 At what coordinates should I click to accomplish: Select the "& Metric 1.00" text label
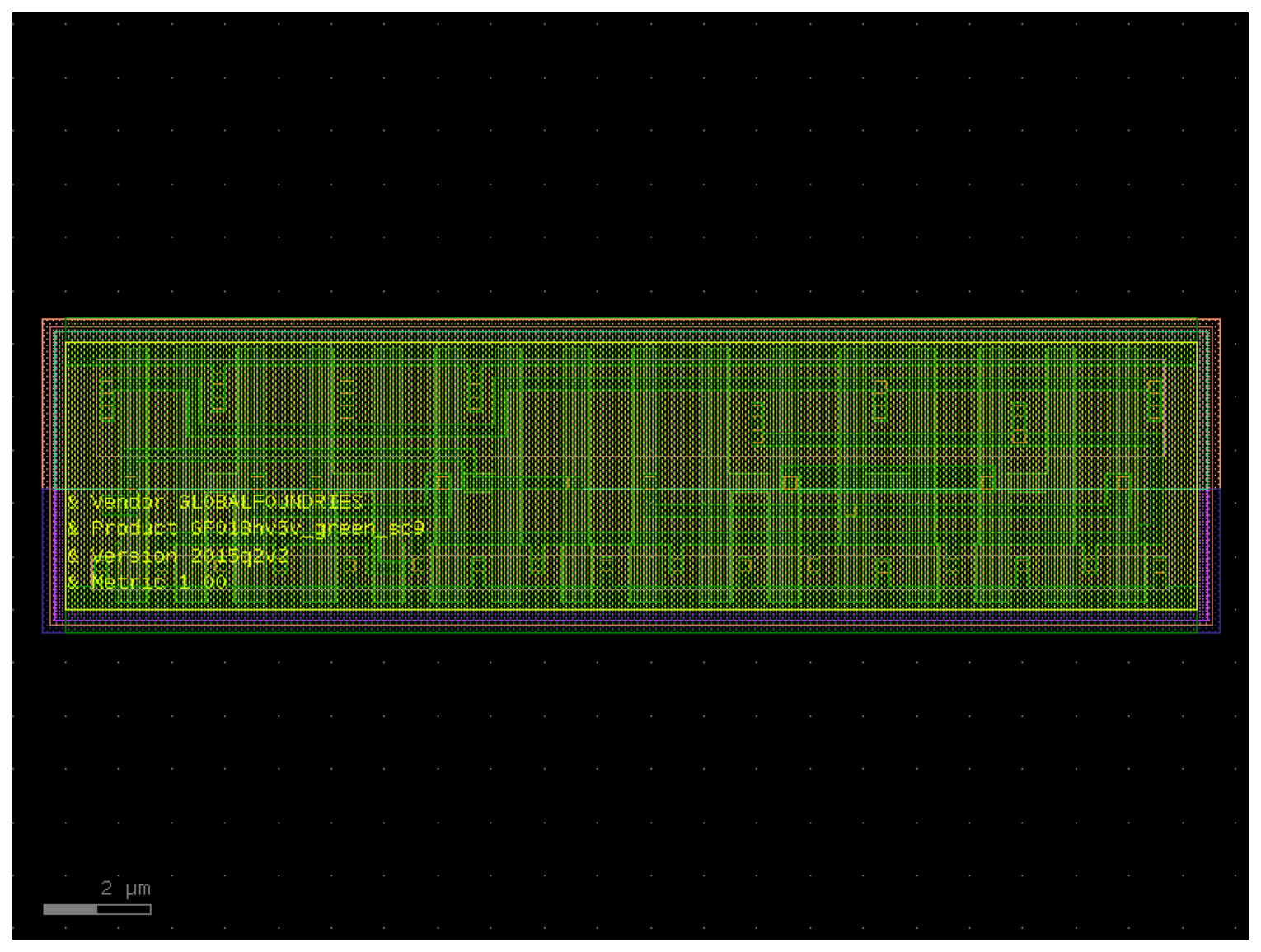tap(148, 582)
